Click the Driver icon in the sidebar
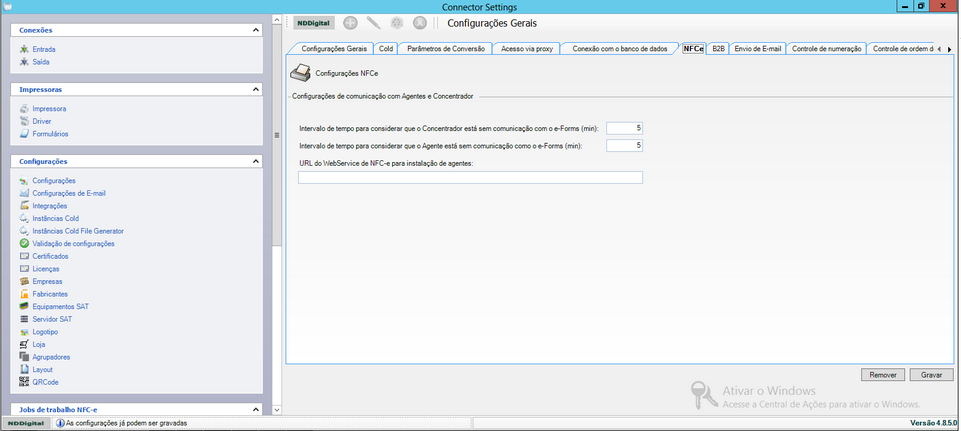961x431 pixels. 24,121
